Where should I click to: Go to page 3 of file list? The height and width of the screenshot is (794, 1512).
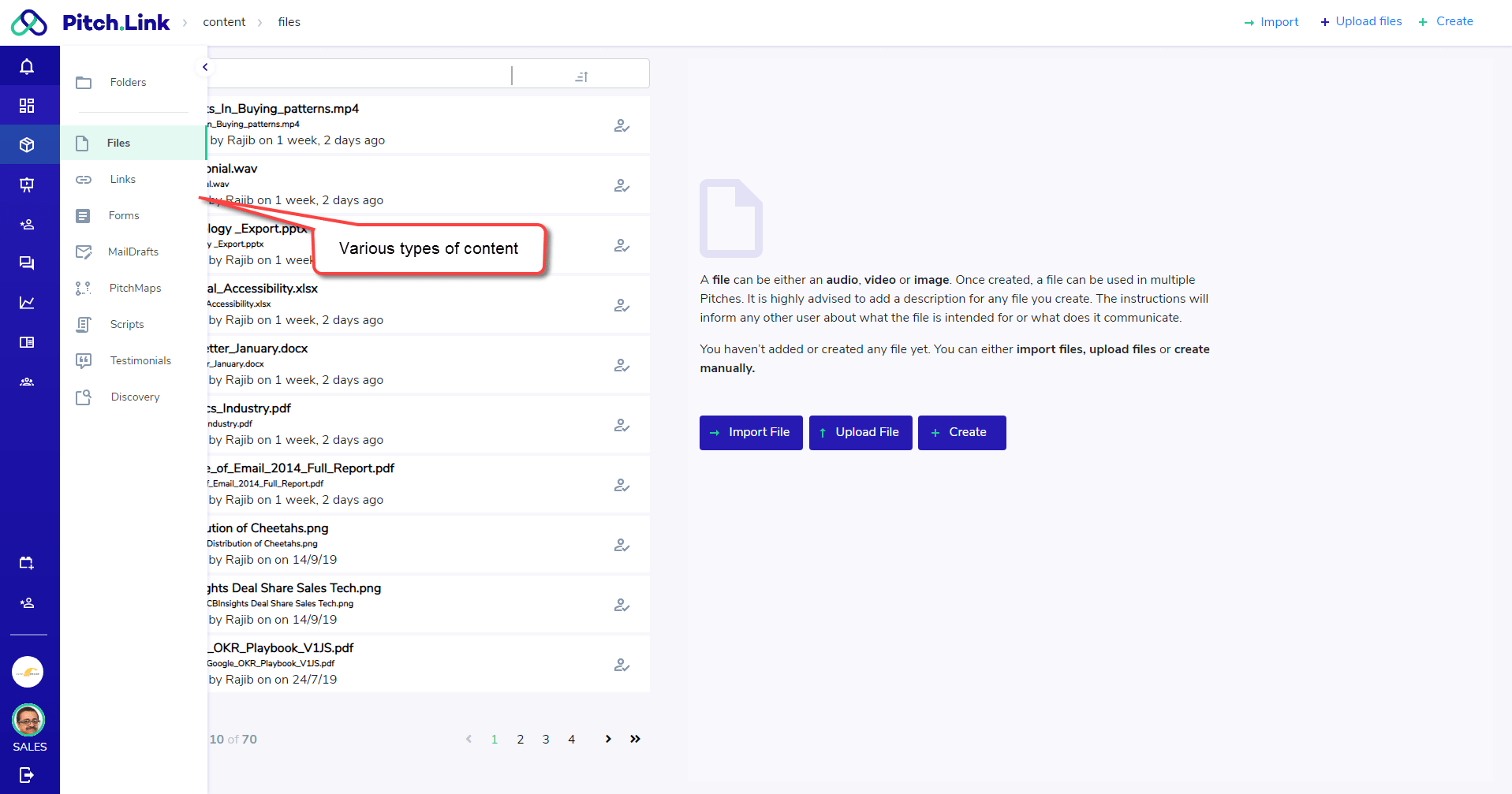click(546, 739)
